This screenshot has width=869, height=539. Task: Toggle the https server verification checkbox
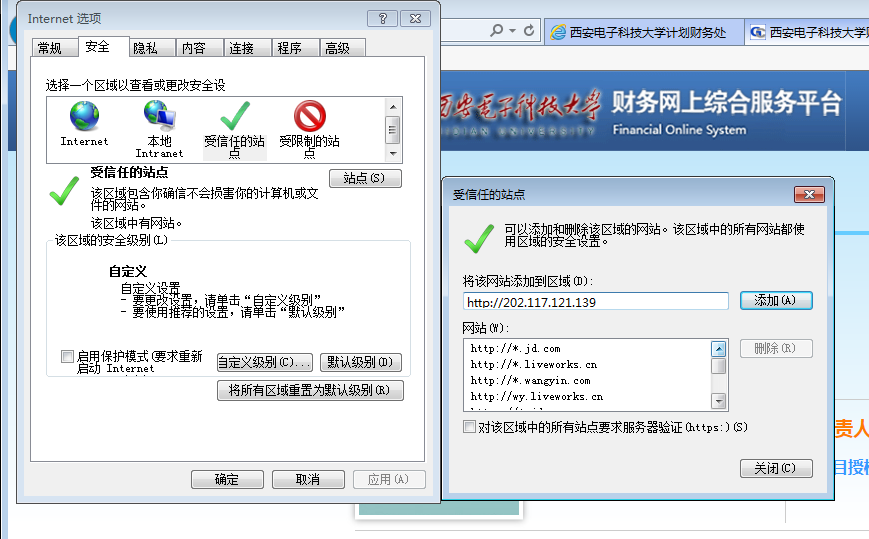point(470,427)
